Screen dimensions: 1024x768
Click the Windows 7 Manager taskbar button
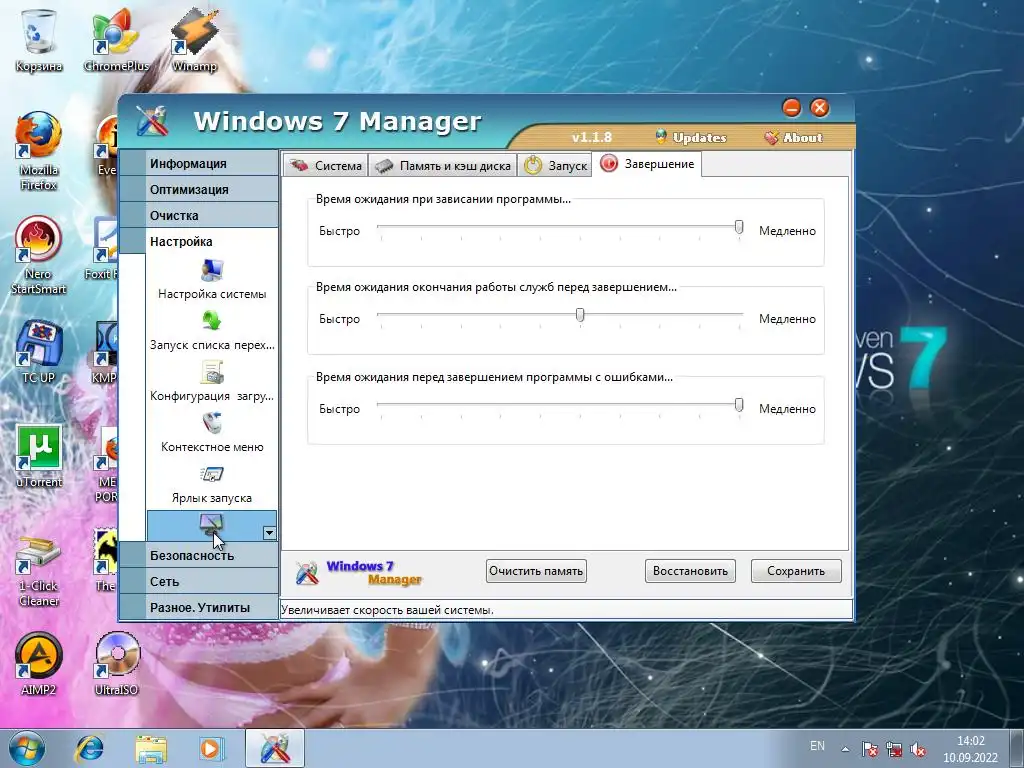(275, 748)
